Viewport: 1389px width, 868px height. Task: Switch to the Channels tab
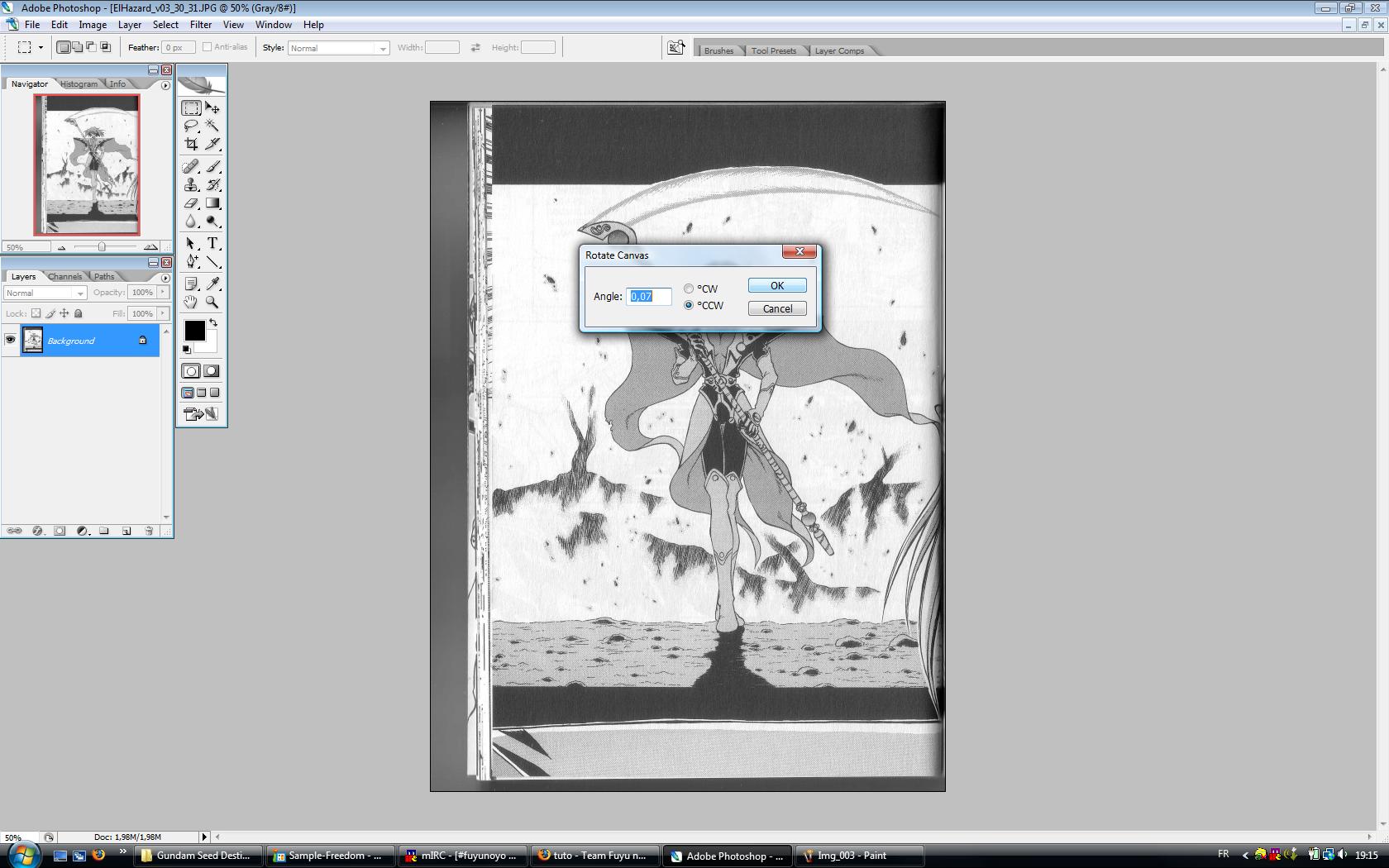64,277
